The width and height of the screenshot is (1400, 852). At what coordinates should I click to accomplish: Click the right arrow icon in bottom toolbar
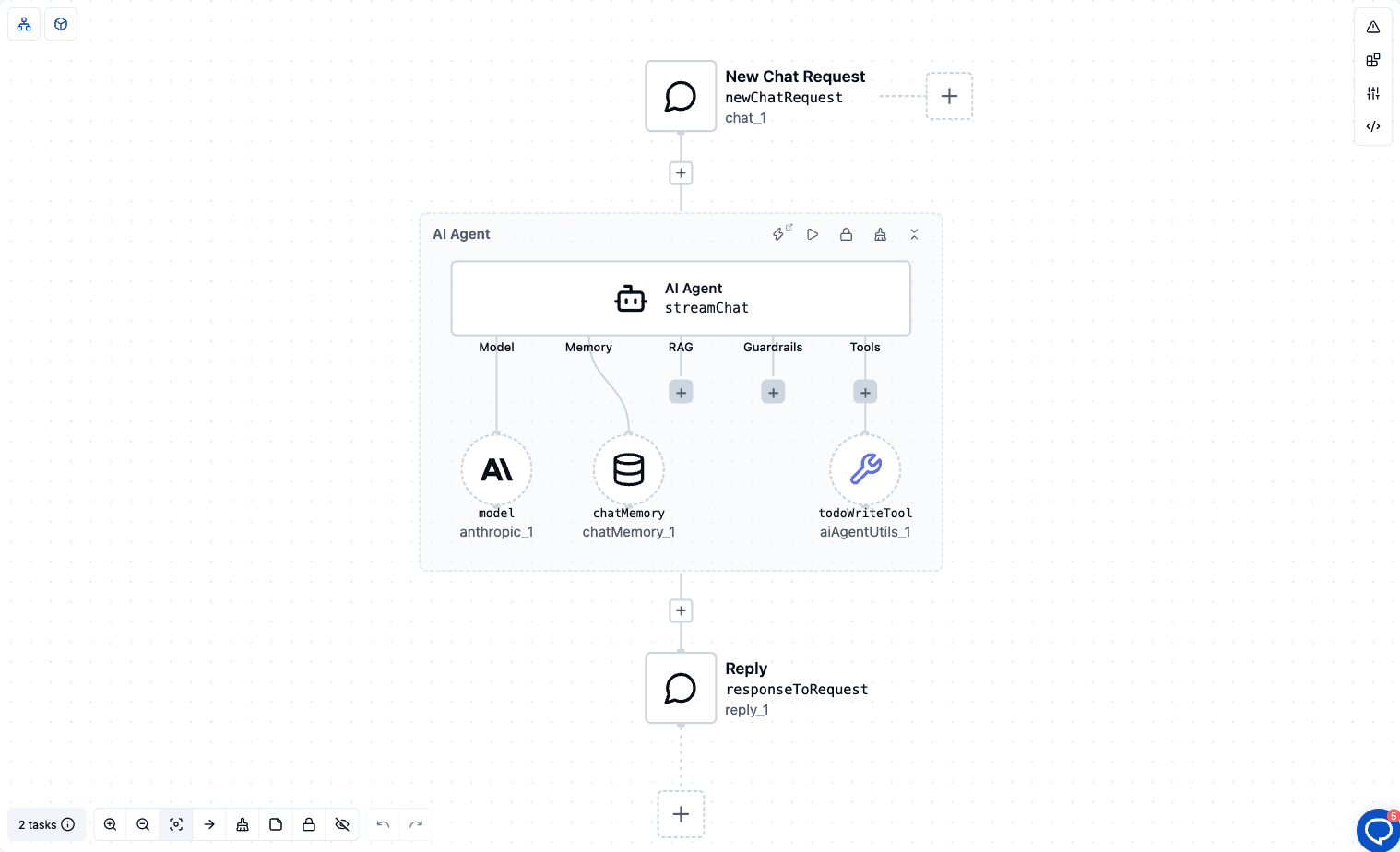209,824
